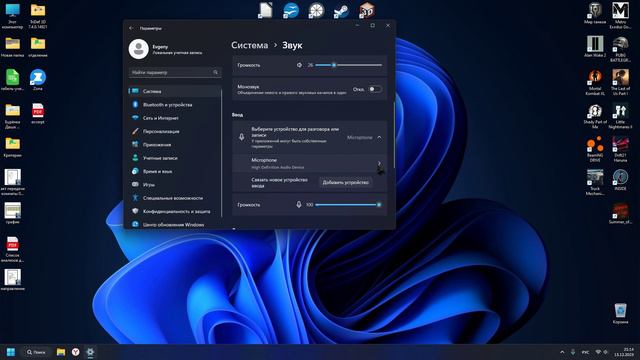
Task: Set microphone input volume slider
Action: click(x=349, y=204)
